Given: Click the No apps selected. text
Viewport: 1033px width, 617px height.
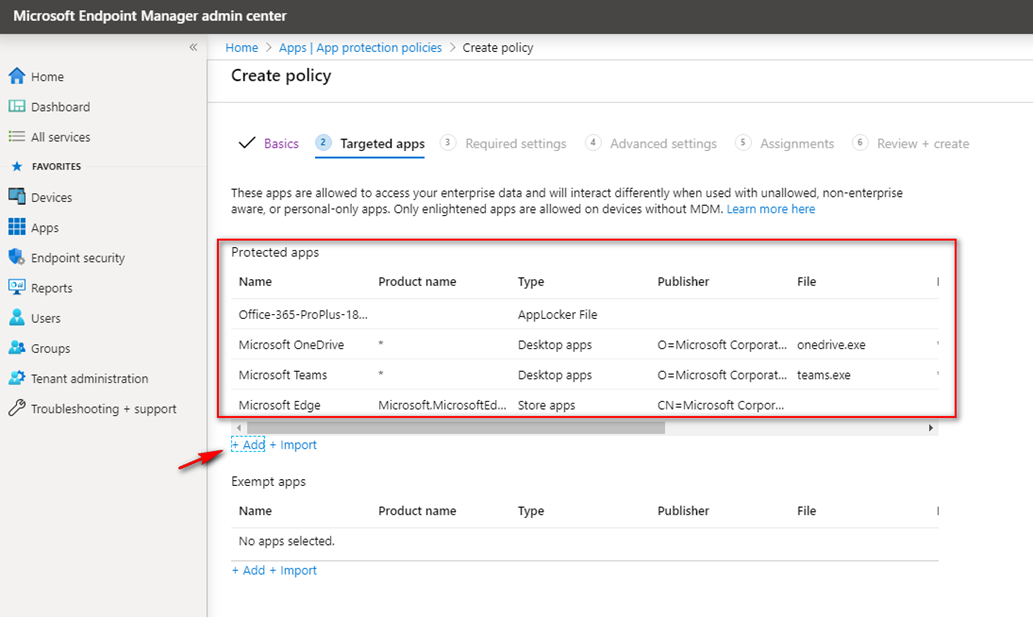Looking at the screenshot, I should click(287, 541).
